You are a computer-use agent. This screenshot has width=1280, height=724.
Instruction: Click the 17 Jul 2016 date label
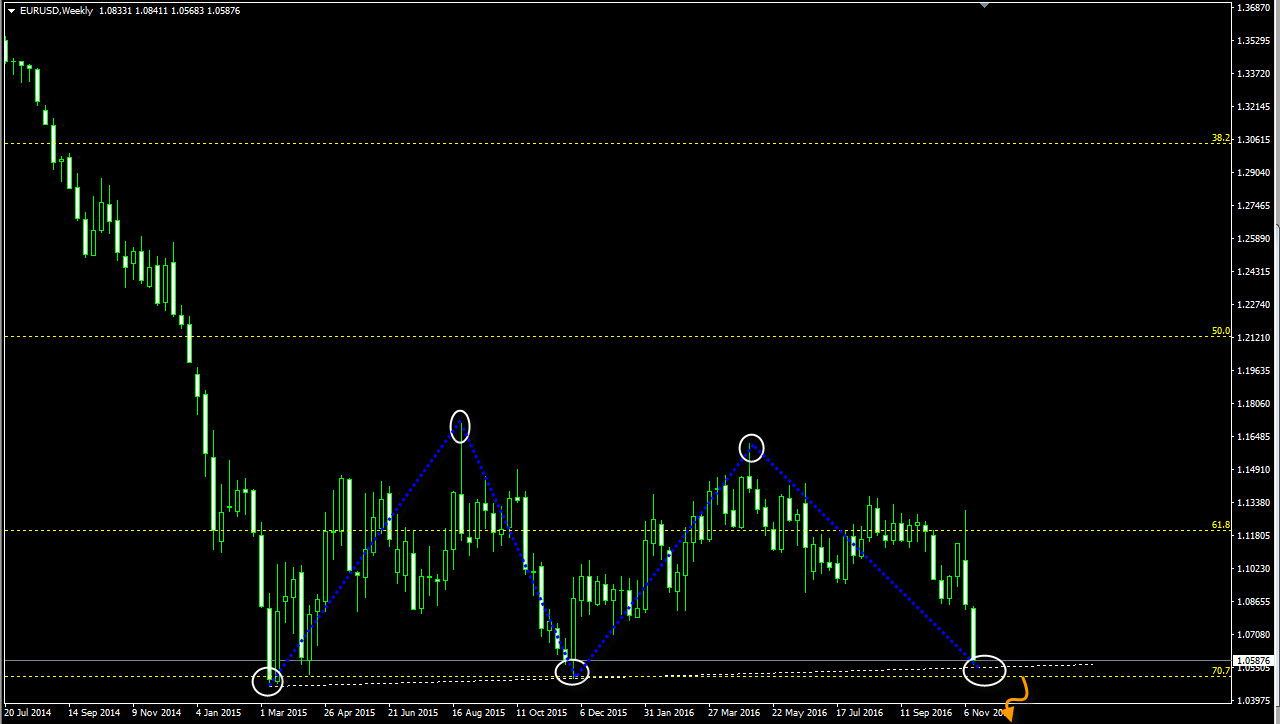tap(860, 714)
